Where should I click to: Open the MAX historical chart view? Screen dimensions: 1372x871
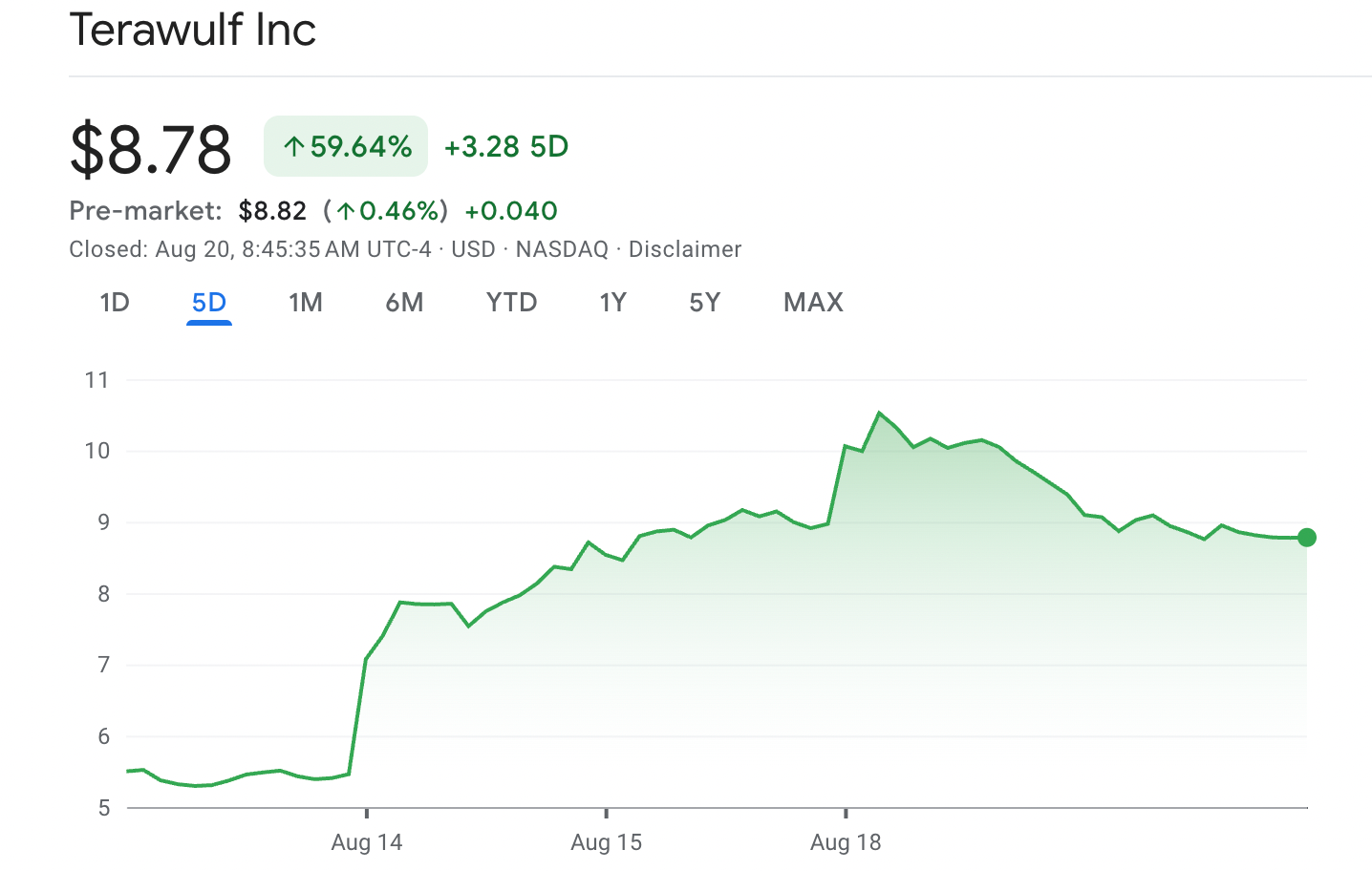click(813, 302)
